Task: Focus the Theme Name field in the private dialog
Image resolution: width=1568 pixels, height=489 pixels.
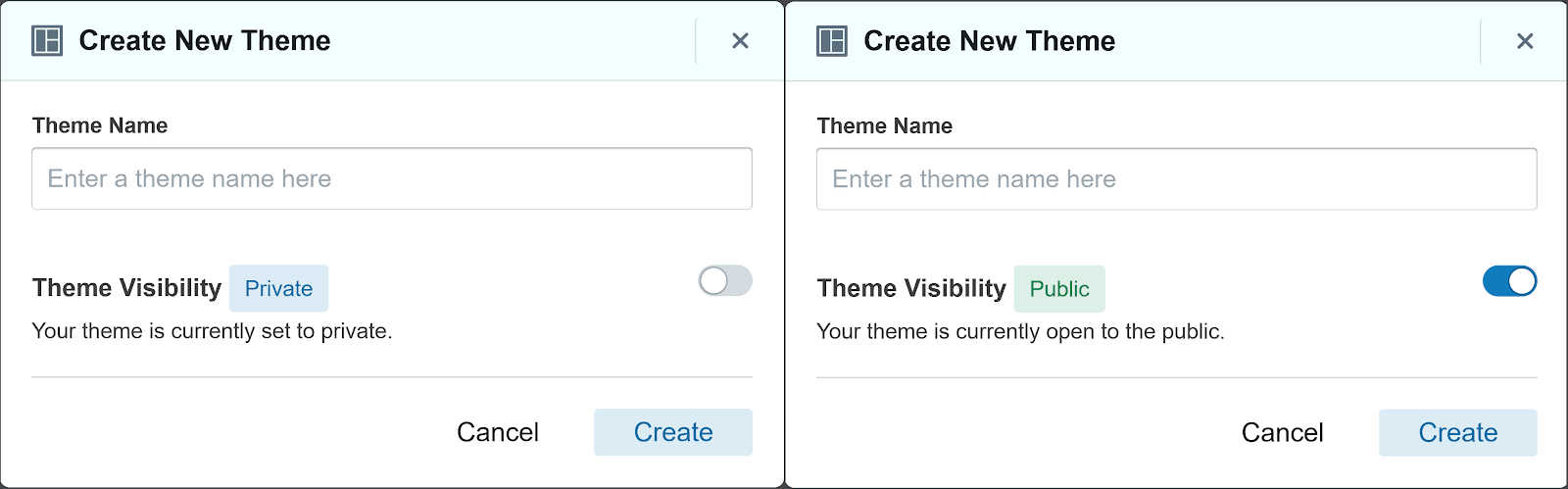Action: [x=392, y=178]
